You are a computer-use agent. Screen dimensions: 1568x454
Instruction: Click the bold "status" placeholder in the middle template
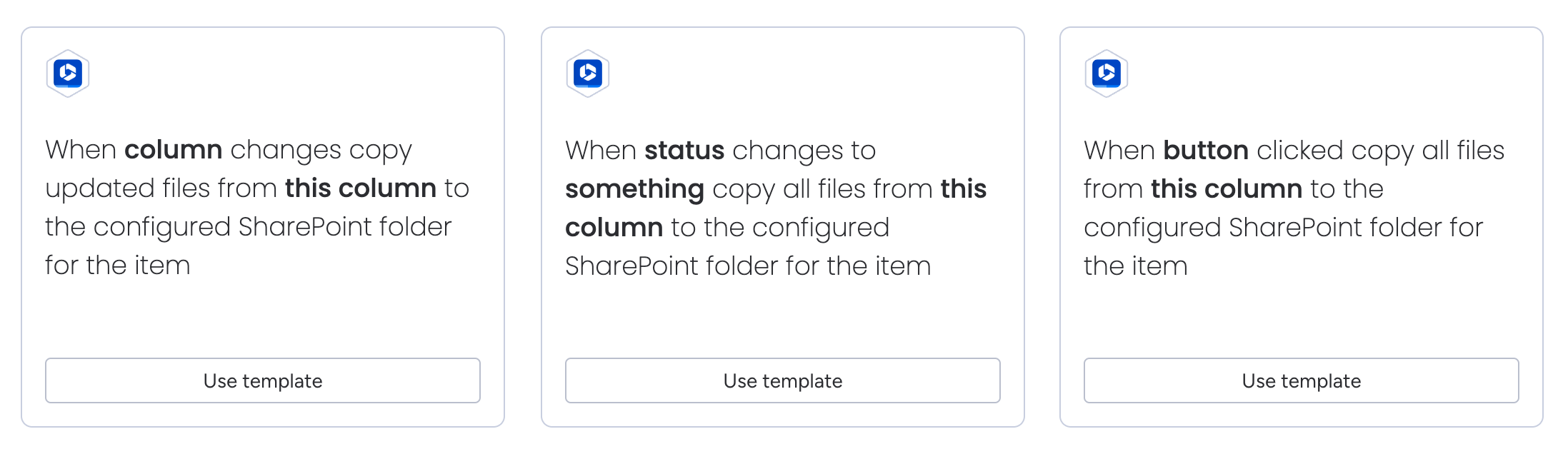(x=684, y=150)
